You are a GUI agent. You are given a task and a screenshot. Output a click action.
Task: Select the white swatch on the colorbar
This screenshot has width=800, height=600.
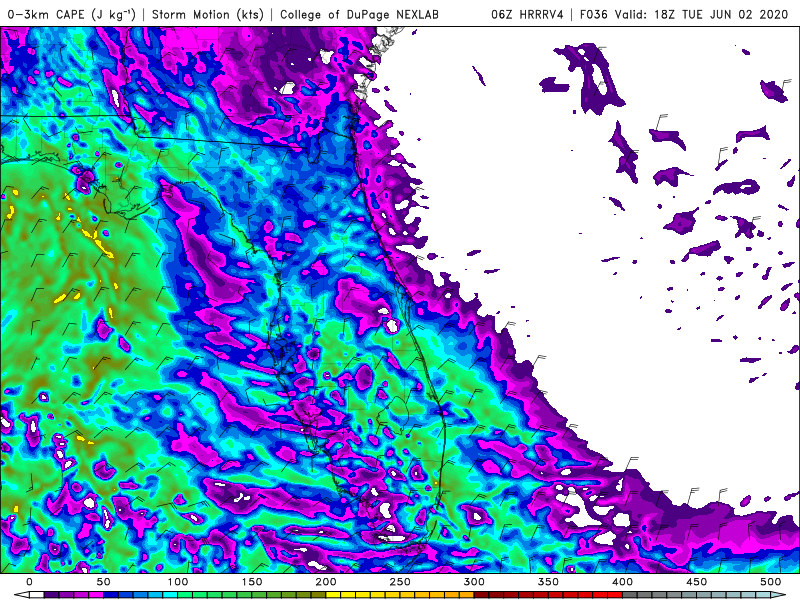(37, 595)
